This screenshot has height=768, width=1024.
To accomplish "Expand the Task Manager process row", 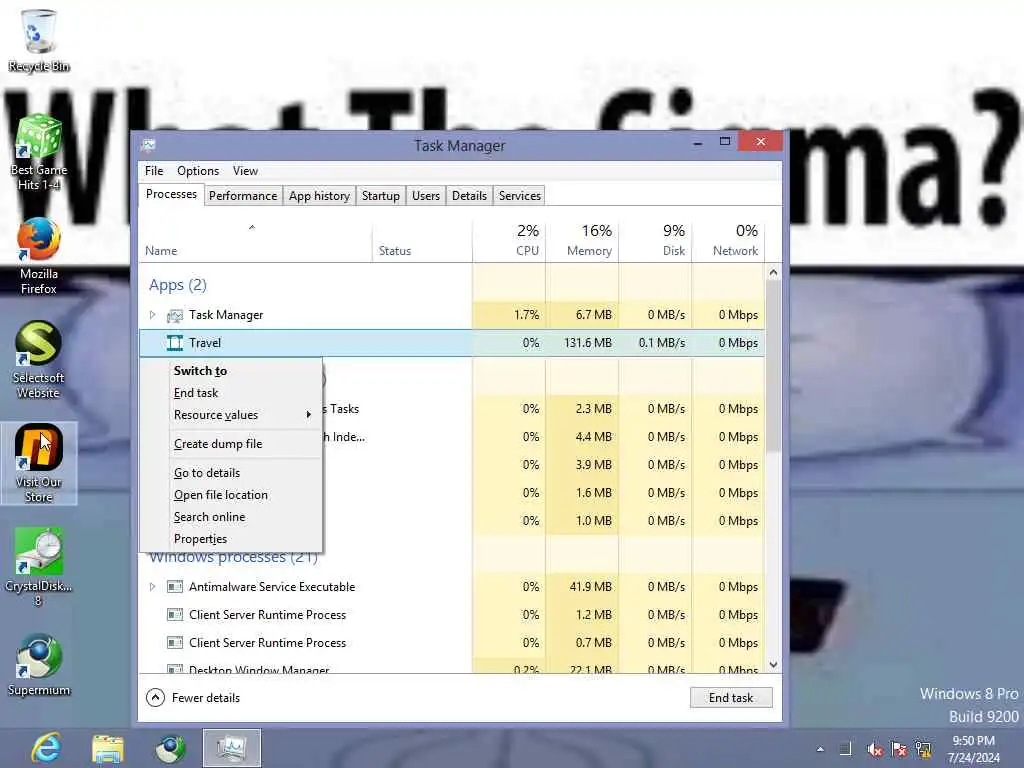I will click(152, 315).
